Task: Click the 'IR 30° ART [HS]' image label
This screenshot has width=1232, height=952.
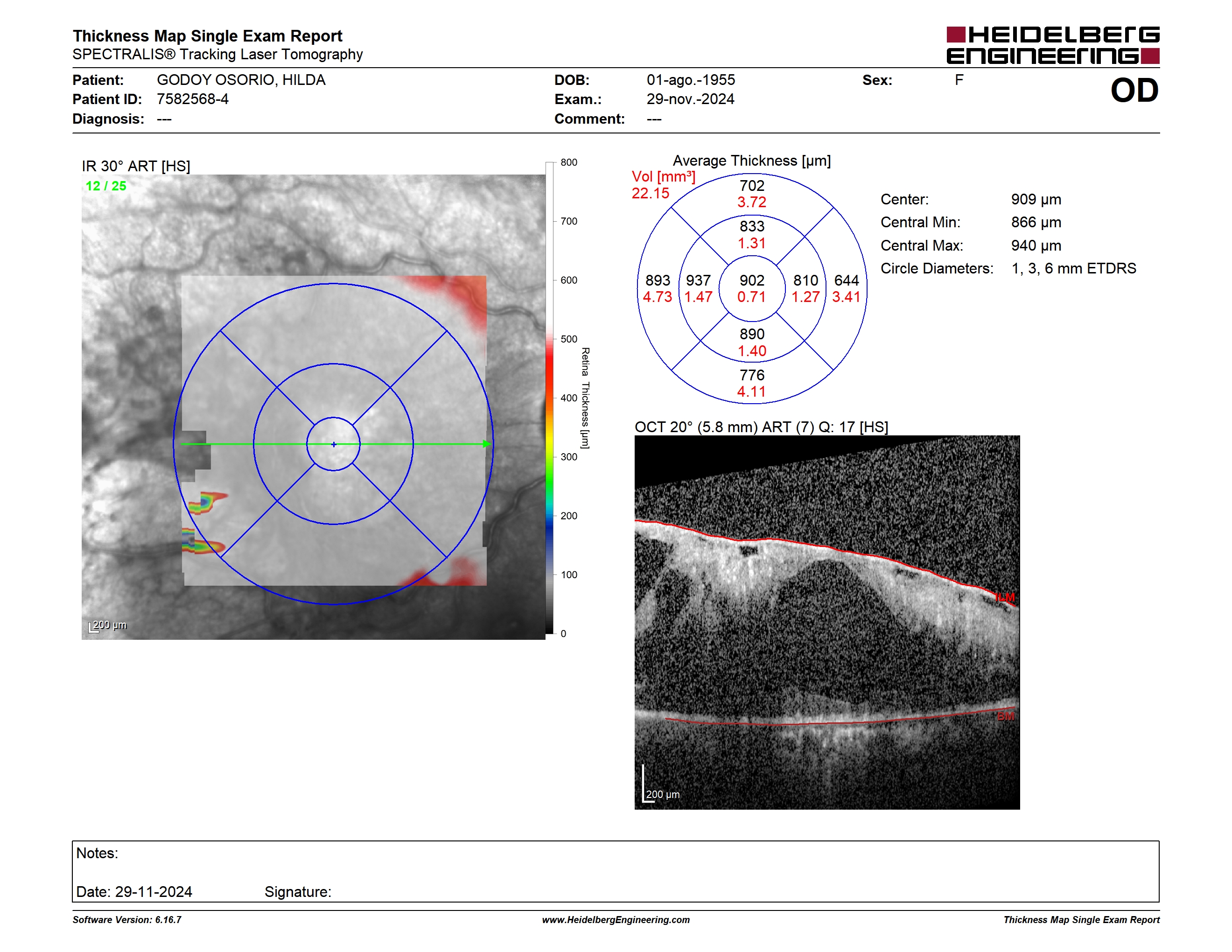Action: 136,167
